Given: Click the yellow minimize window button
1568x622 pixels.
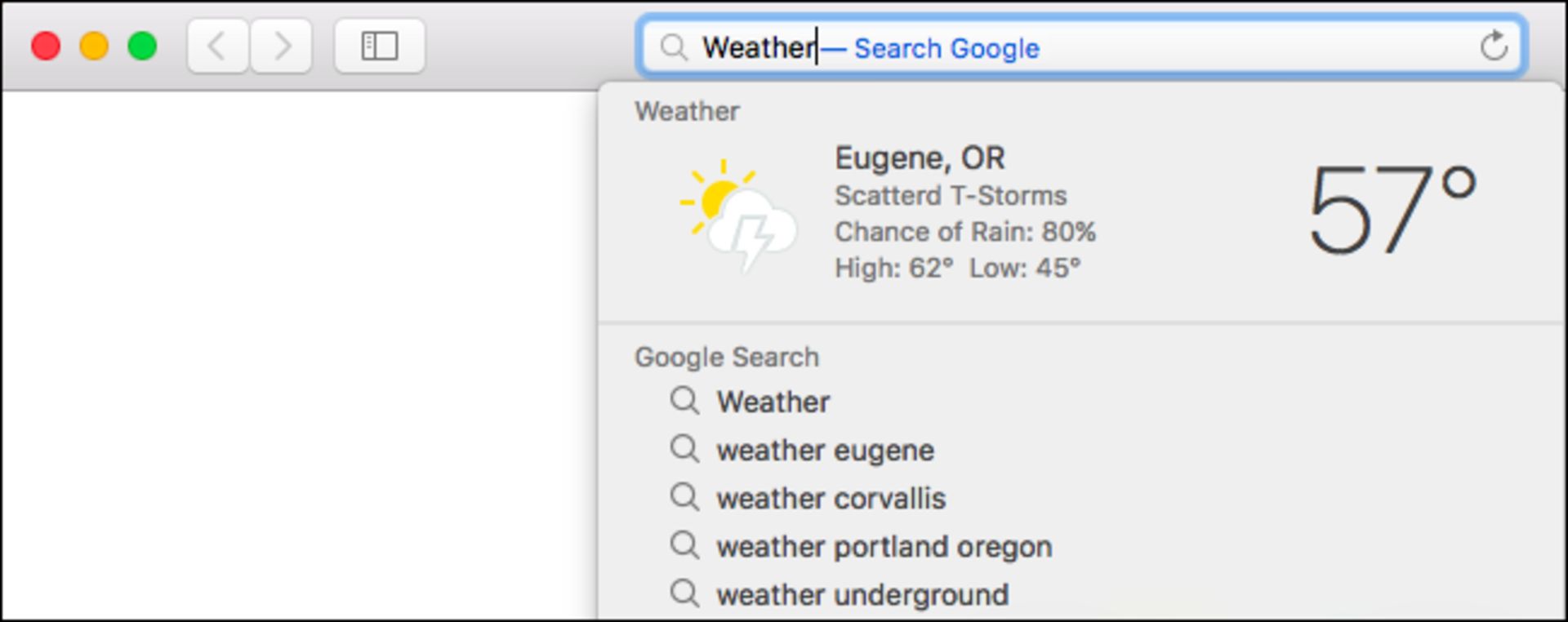Looking at the screenshot, I should 94,46.
